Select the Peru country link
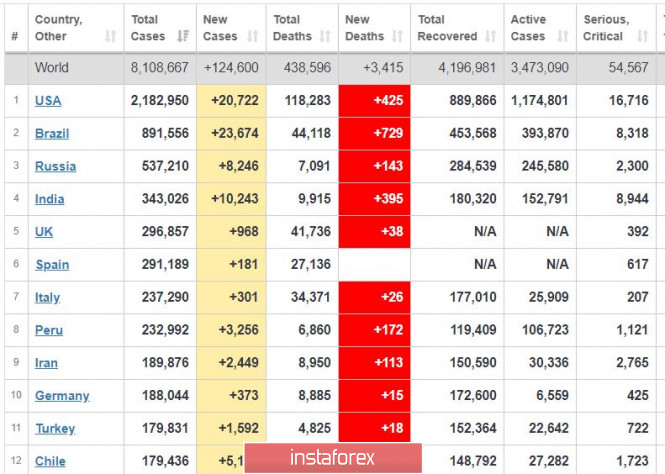The image size is (665, 474). pos(49,330)
